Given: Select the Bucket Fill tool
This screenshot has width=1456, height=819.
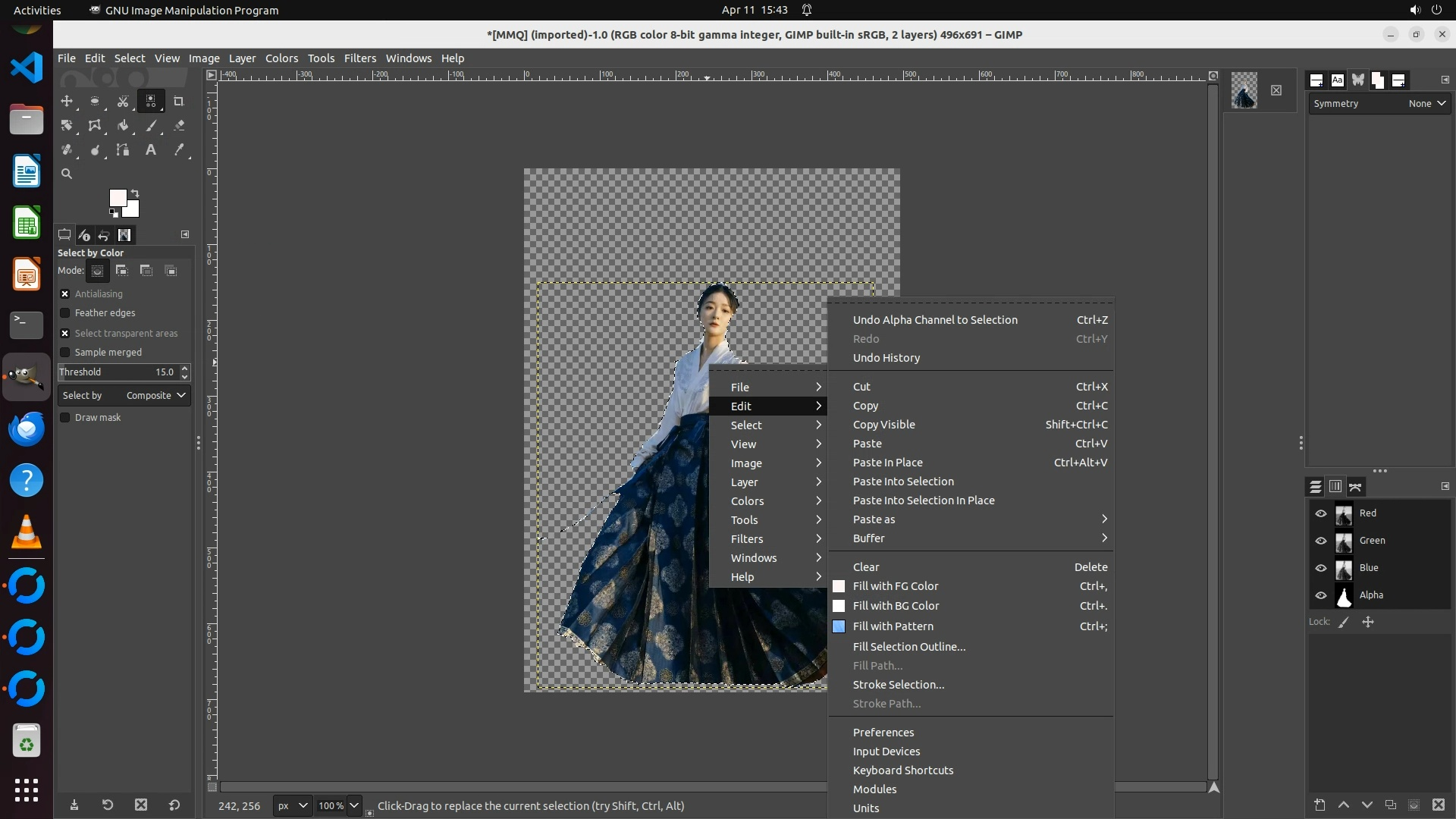Looking at the screenshot, I should point(123,126).
